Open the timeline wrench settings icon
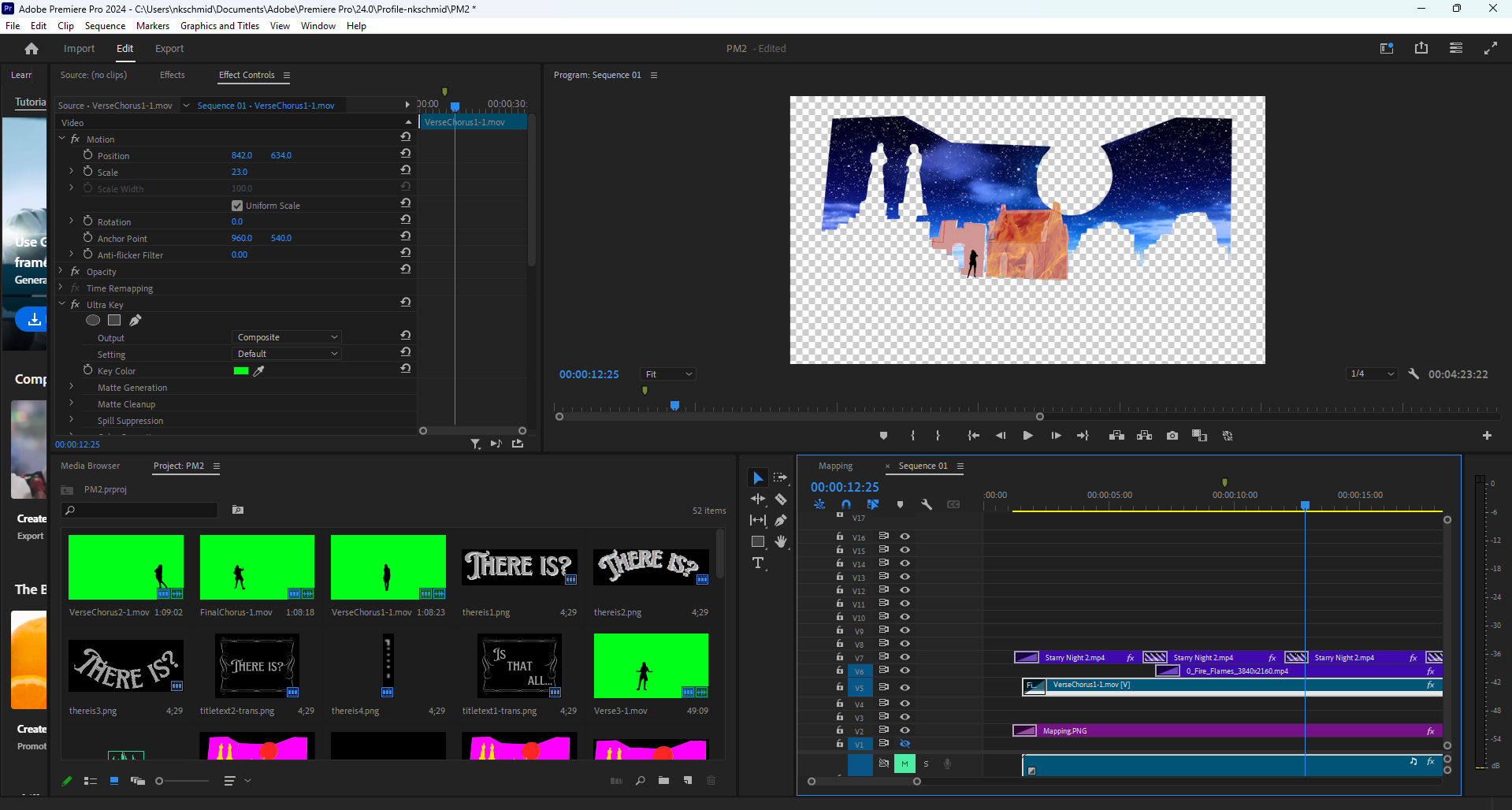 coord(927,504)
